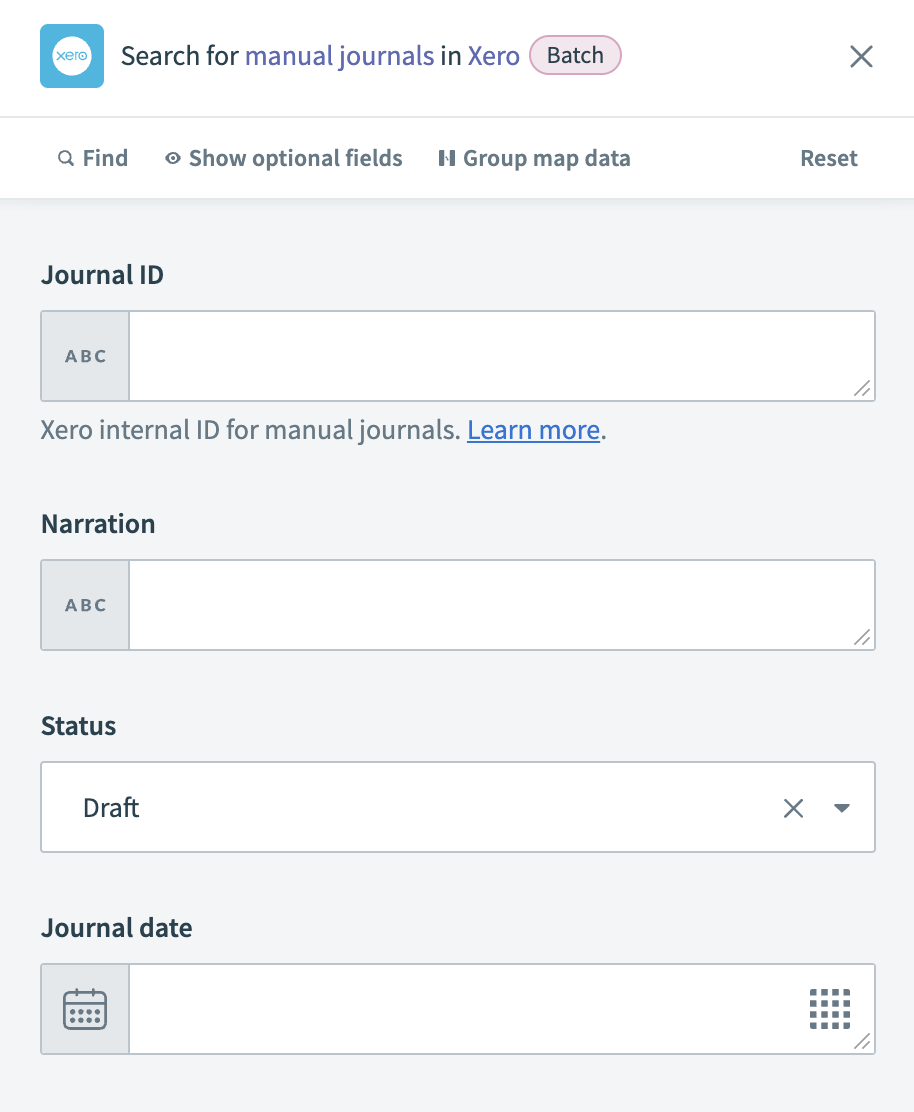Open the Find search icon
The height and width of the screenshot is (1112, 914).
point(65,158)
